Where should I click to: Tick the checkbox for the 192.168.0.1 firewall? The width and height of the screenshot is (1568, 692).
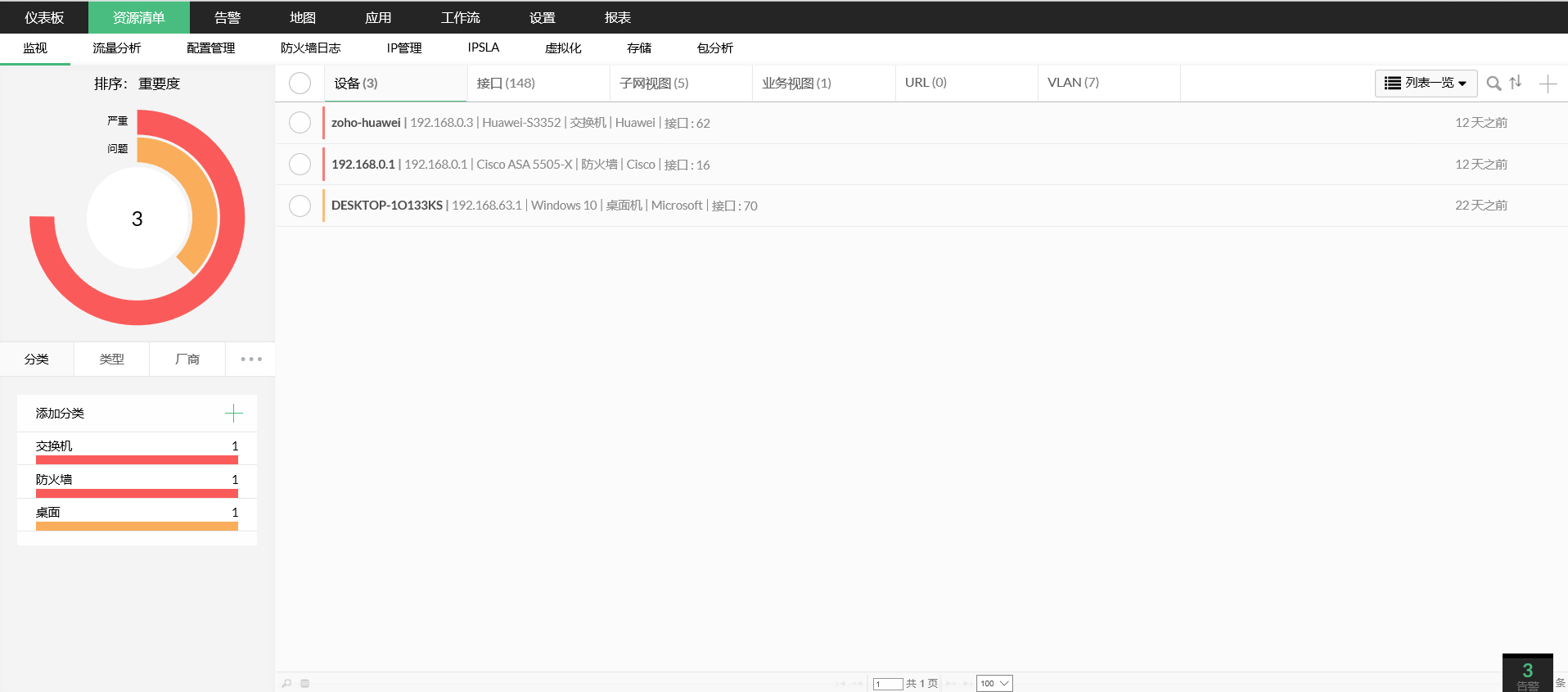300,165
